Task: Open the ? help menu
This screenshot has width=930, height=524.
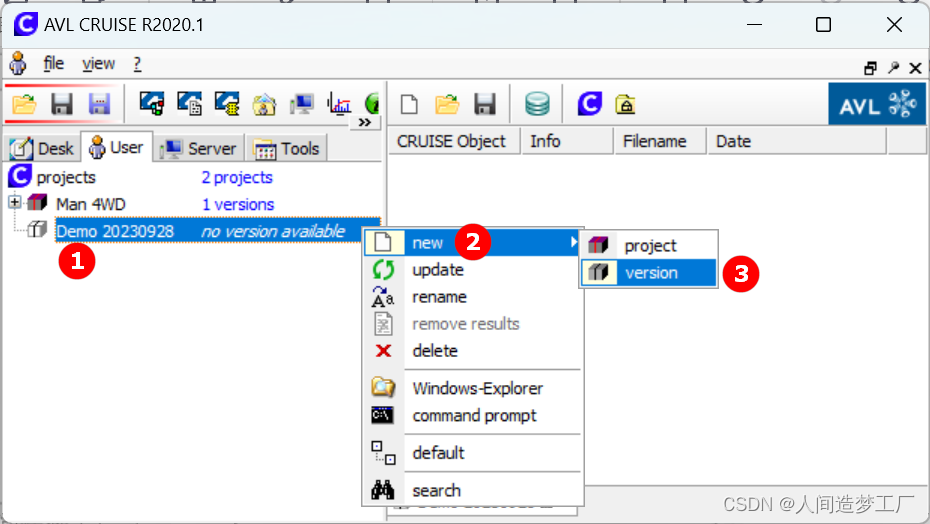Action: [138, 63]
